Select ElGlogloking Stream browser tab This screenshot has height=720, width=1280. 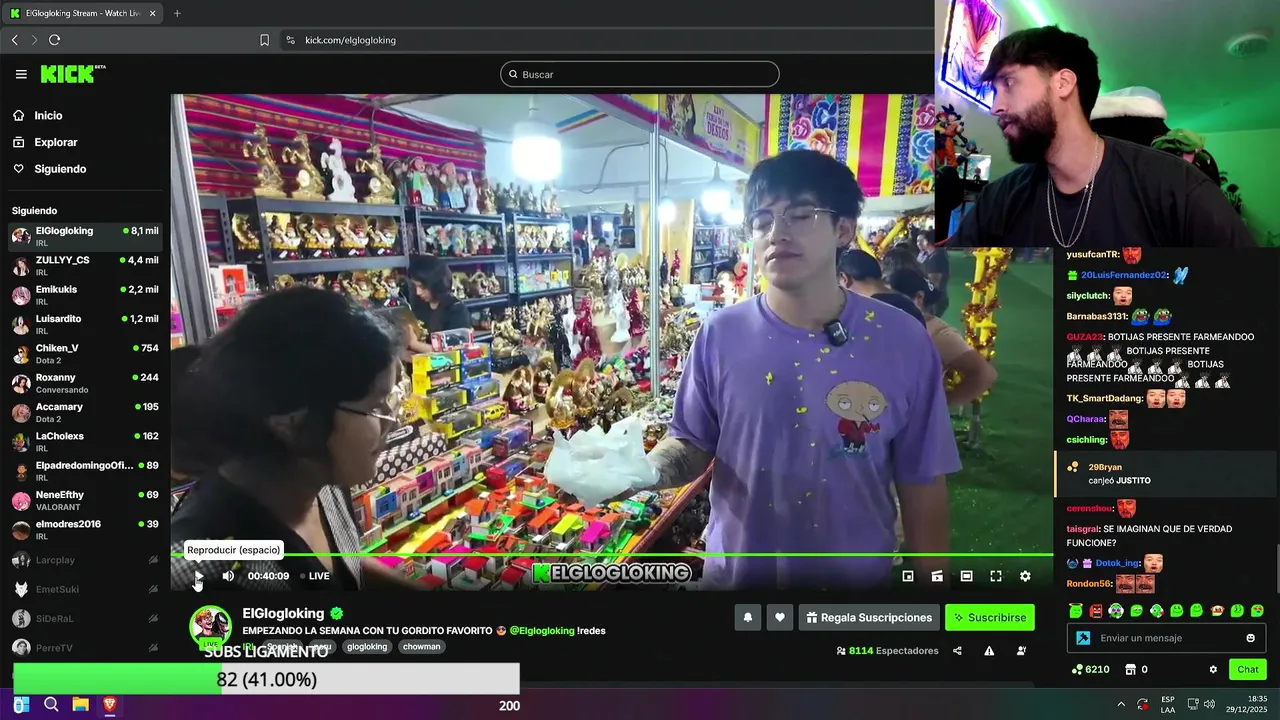pyautogui.click(x=83, y=13)
